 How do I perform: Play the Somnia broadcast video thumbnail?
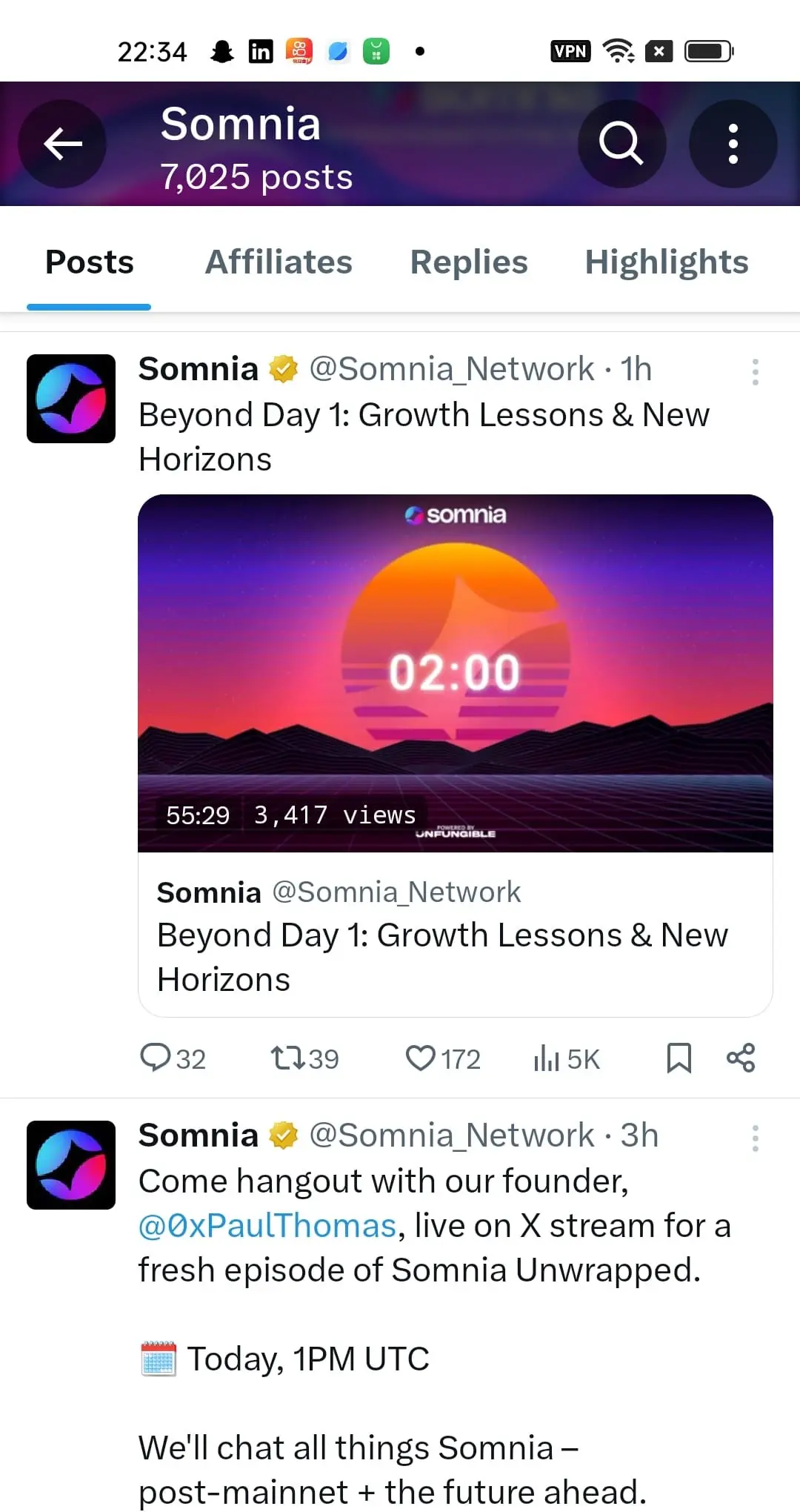pyautogui.click(x=456, y=673)
